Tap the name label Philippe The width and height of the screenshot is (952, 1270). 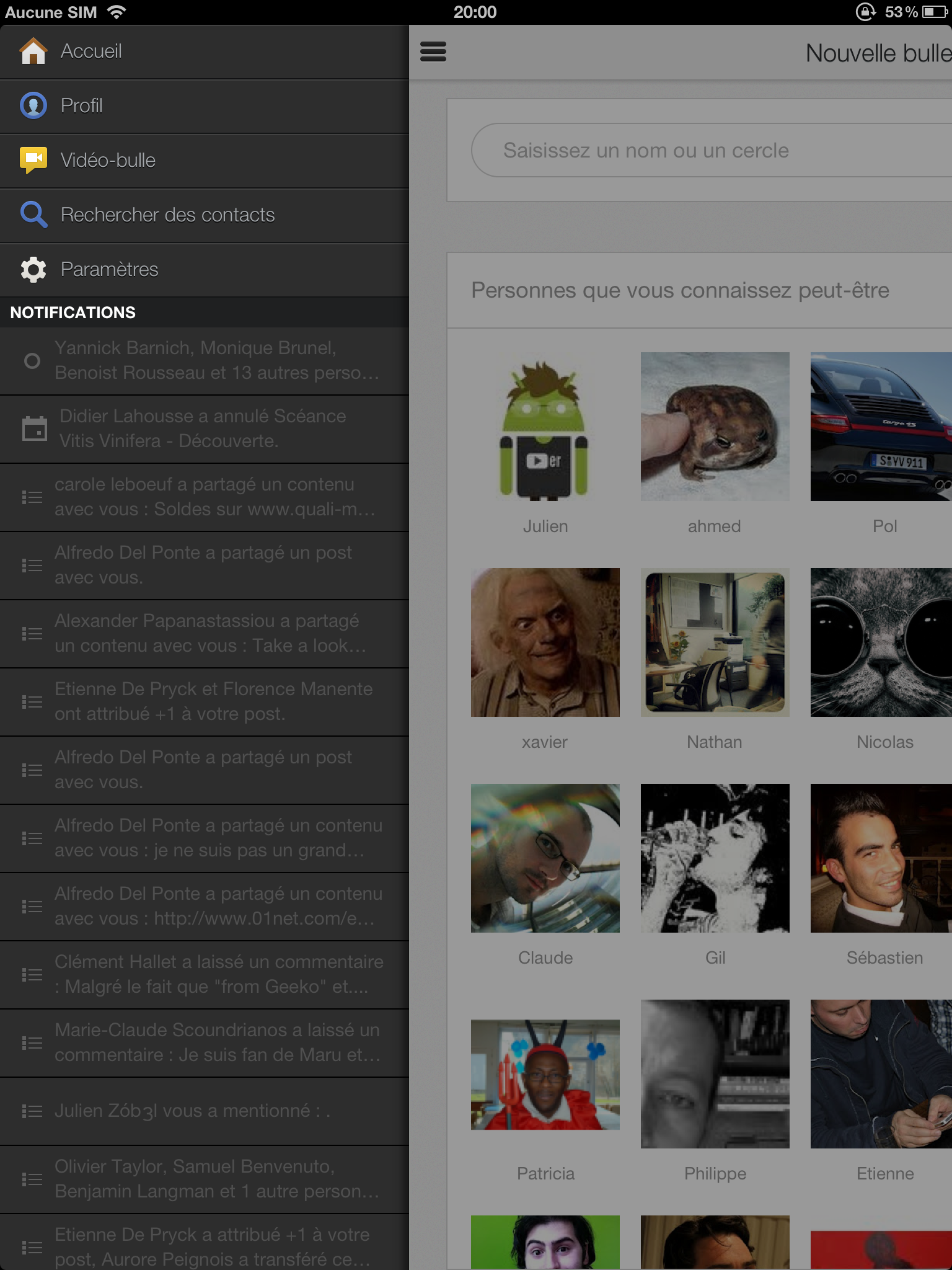pos(715,1175)
